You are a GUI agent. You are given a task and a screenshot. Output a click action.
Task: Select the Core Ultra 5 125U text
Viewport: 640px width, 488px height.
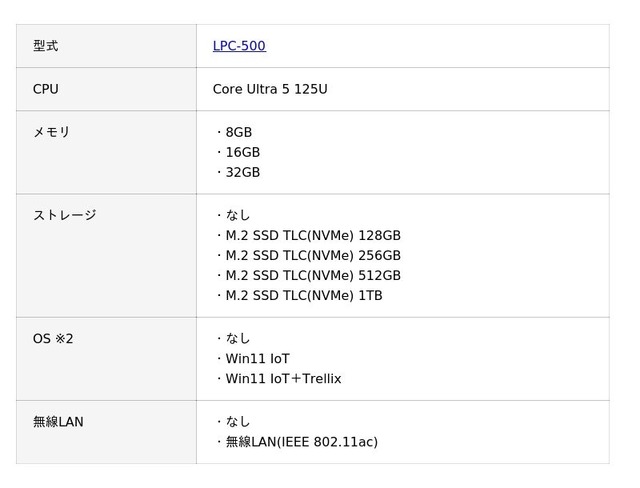coord(270,89)
